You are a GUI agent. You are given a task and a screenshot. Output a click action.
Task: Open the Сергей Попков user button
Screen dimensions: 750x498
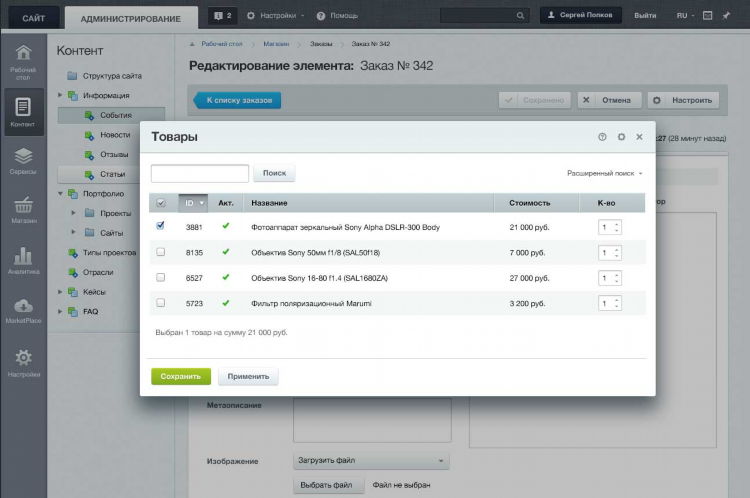tap(581, 15)
